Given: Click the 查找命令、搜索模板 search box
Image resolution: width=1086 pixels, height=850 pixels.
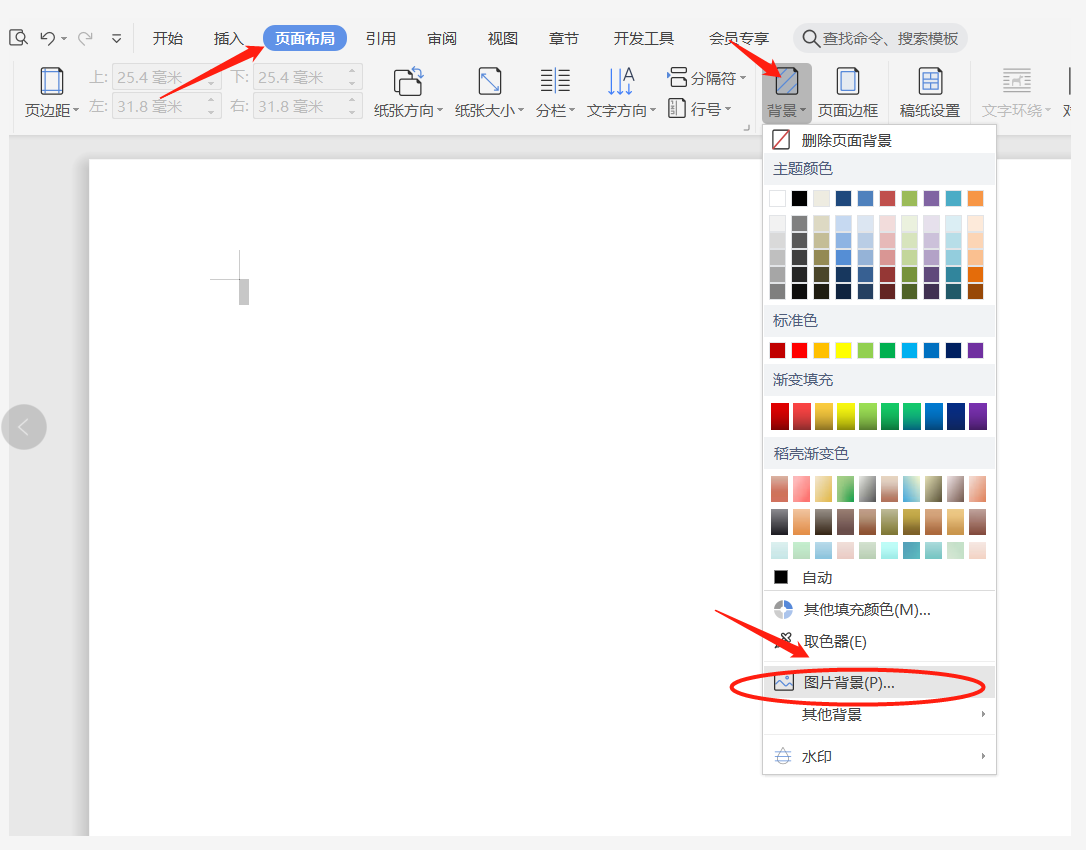Looking at the screenshot, I should click(880, 38).
